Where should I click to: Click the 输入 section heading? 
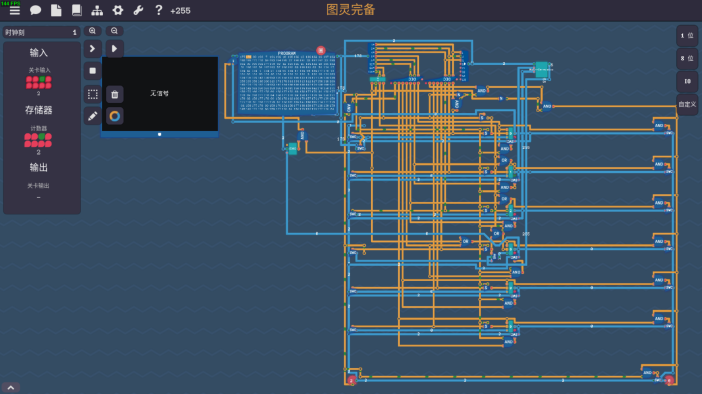[39, 53]
